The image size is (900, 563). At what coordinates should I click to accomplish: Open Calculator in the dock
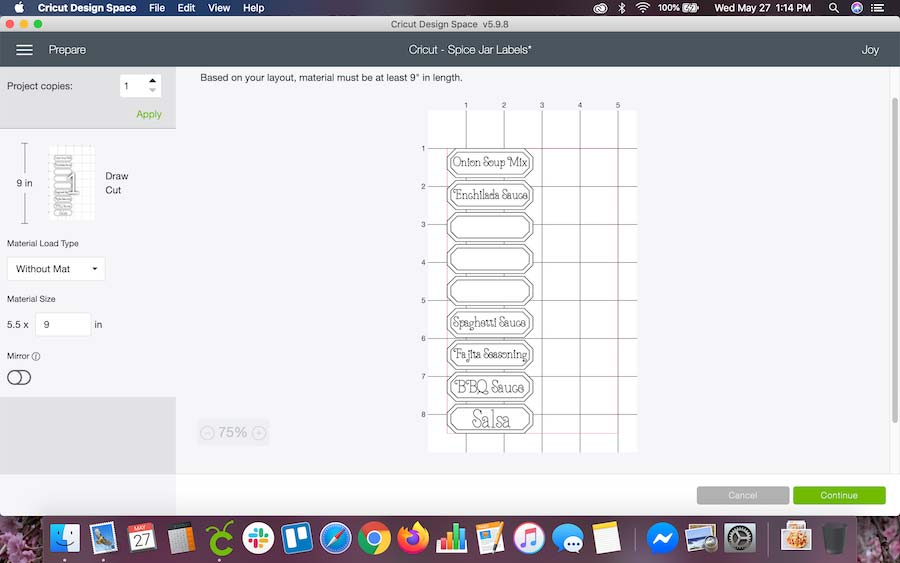click(181, 539)
